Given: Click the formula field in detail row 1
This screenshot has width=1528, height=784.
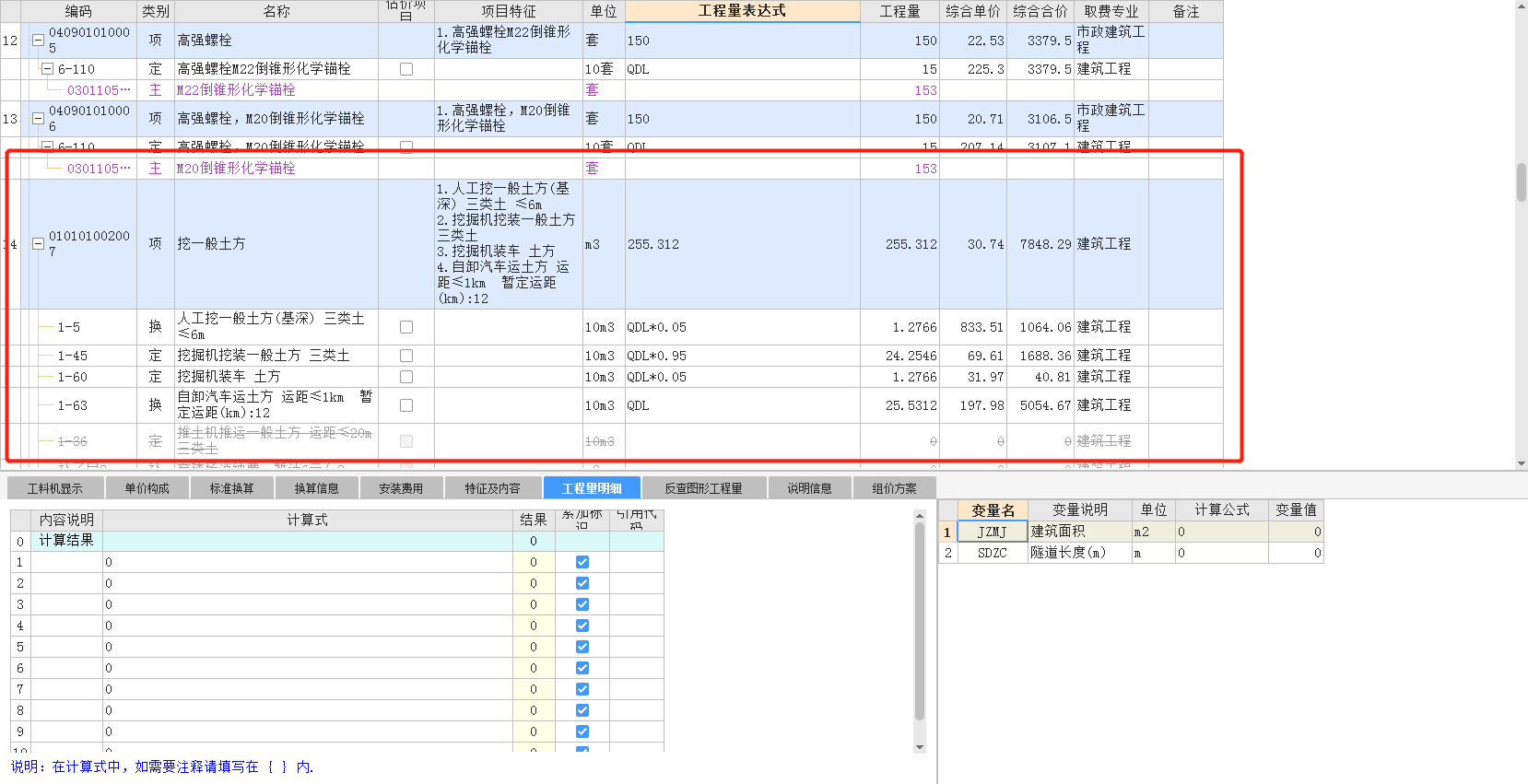Looking at the screenshot, I should [x=308, y=562].
